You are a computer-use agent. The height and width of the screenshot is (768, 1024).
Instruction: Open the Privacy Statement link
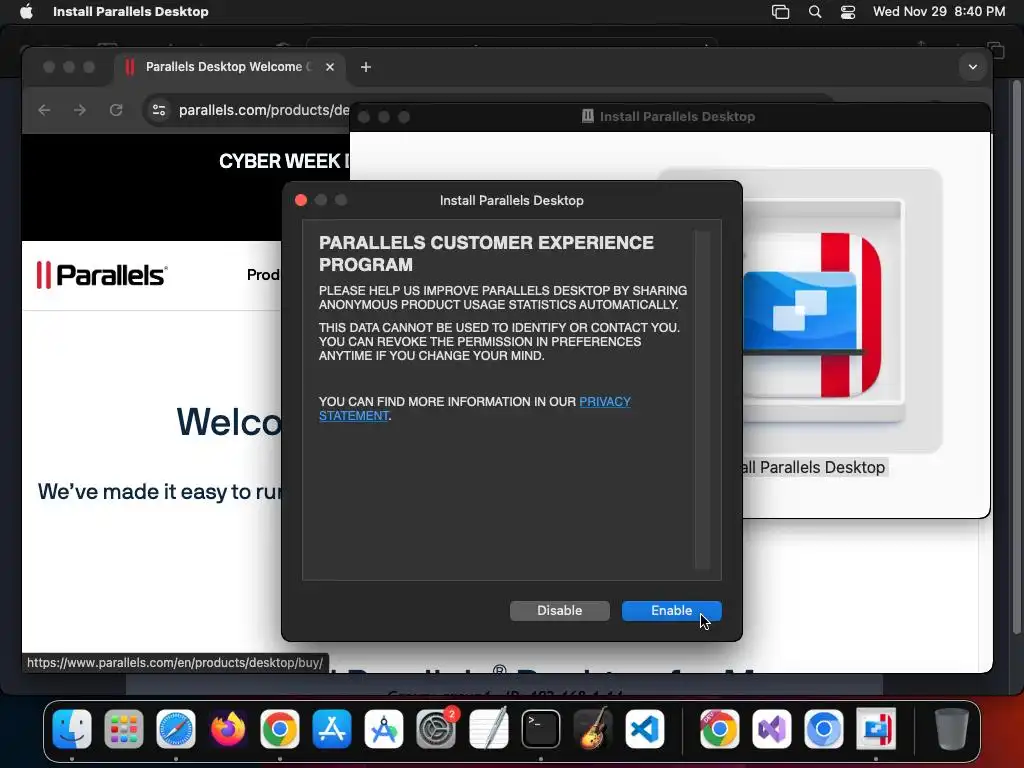(475, 409)
